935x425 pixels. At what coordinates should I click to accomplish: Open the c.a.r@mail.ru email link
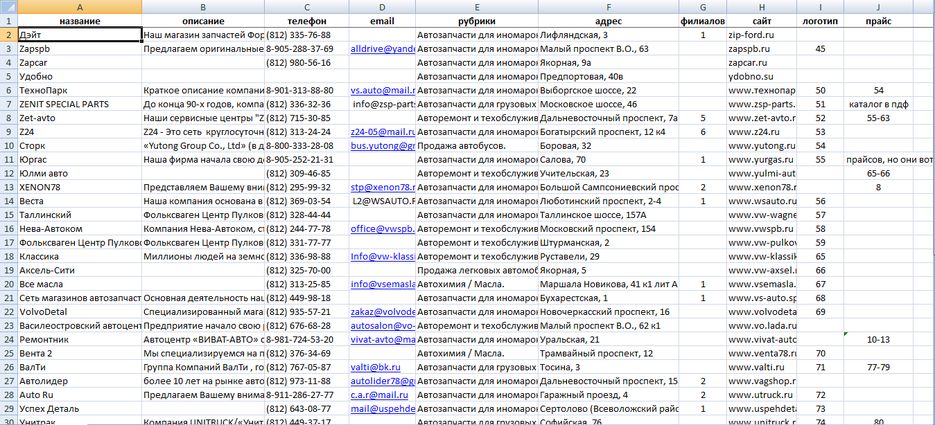379,395
